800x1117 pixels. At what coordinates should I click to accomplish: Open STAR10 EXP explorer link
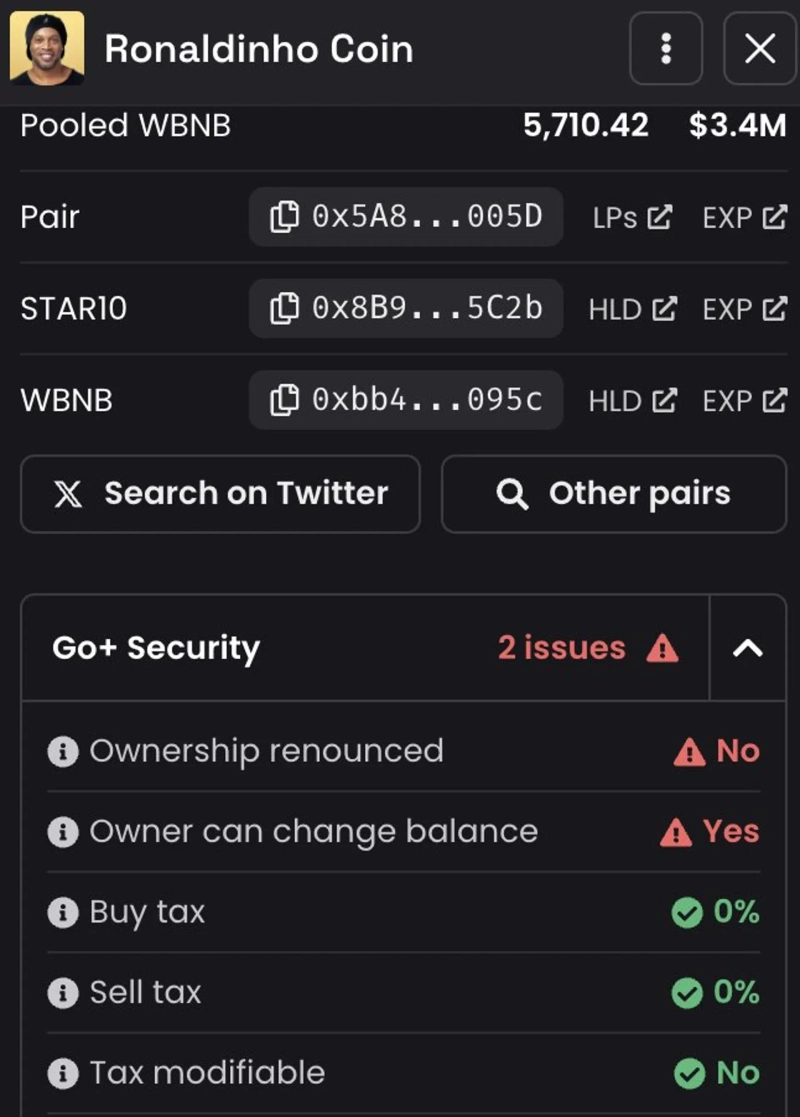pyautogui.click(x=744, y=309)
